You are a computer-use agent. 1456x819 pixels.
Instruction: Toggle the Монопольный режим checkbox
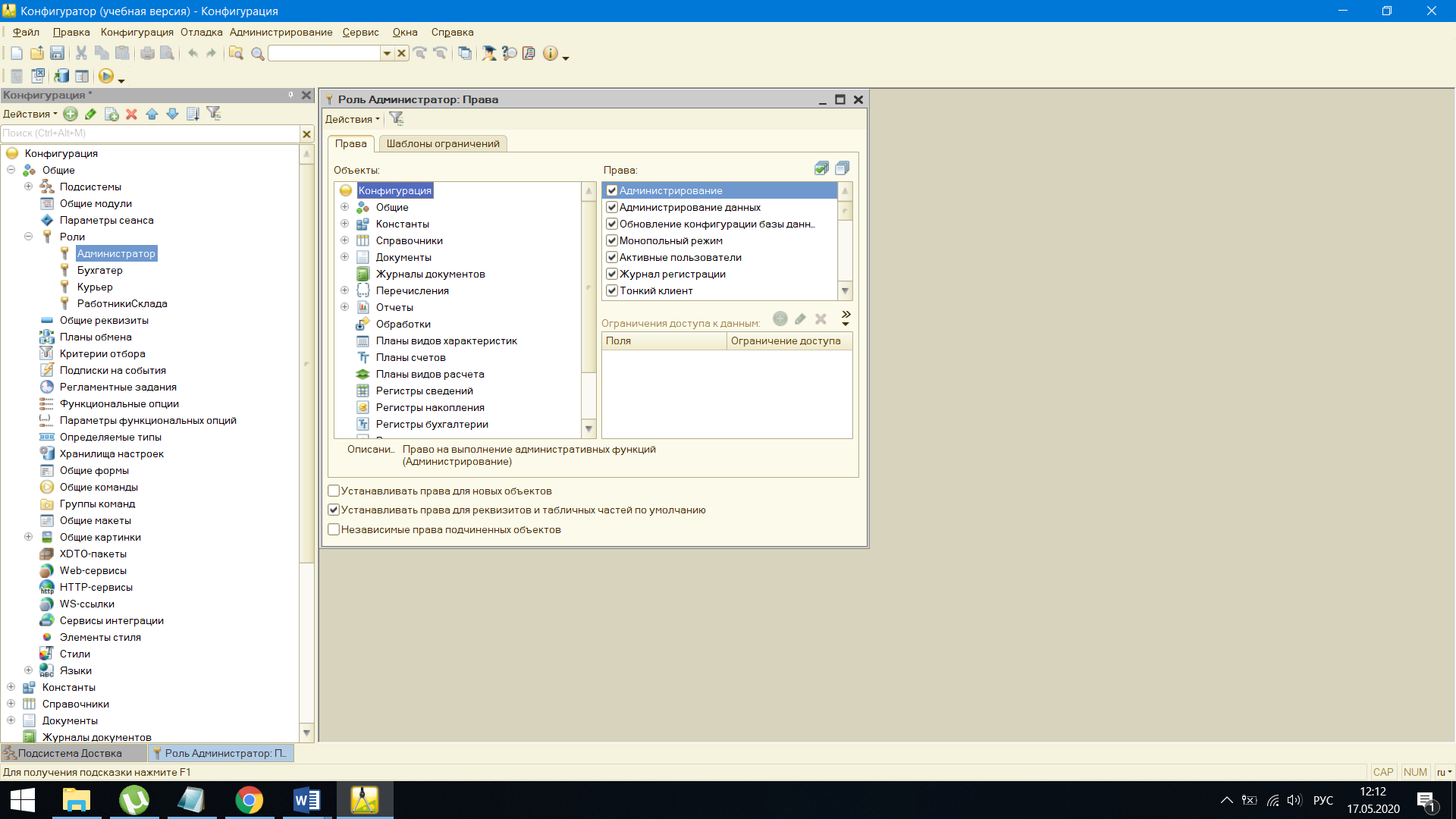[x=612, y=240]
